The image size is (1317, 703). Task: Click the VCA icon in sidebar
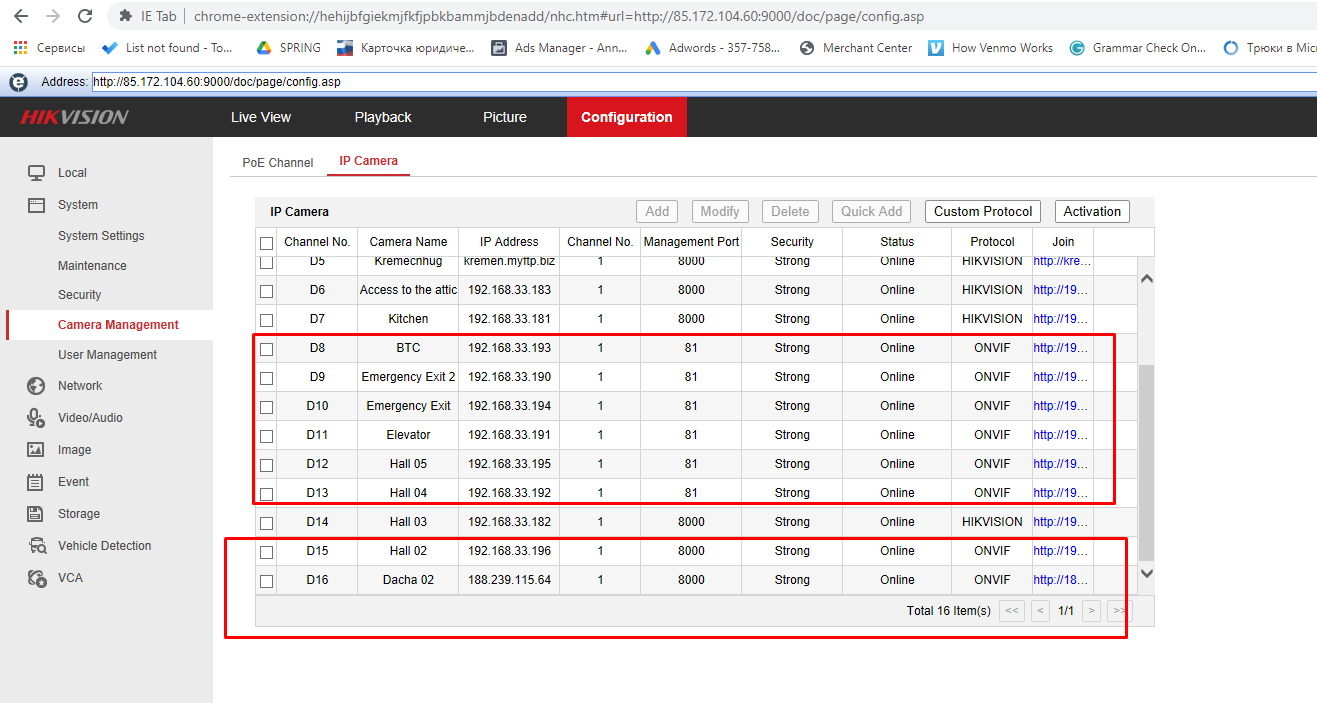point(37,578)
